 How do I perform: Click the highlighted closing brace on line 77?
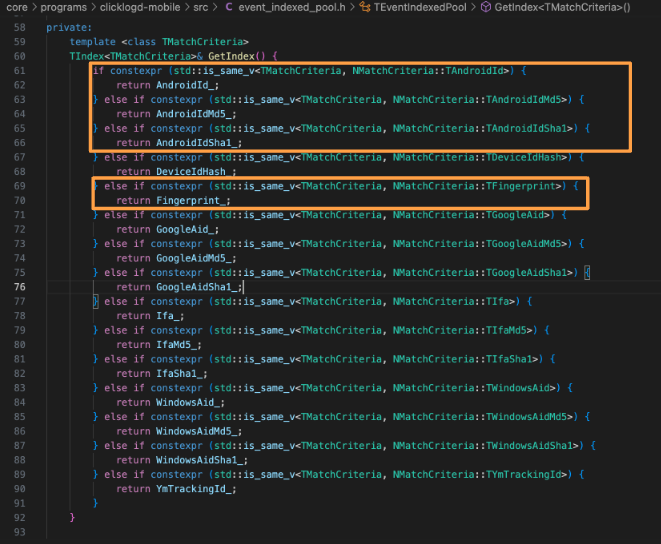(96, 302)
